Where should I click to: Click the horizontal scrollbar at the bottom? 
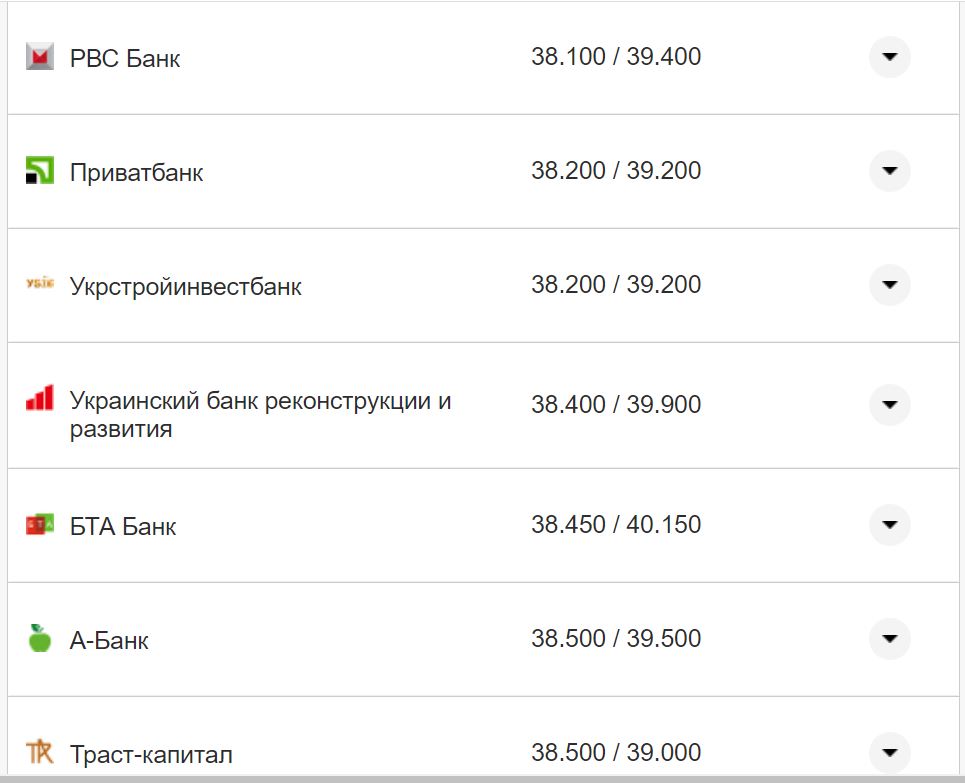(x=480, y=777)
